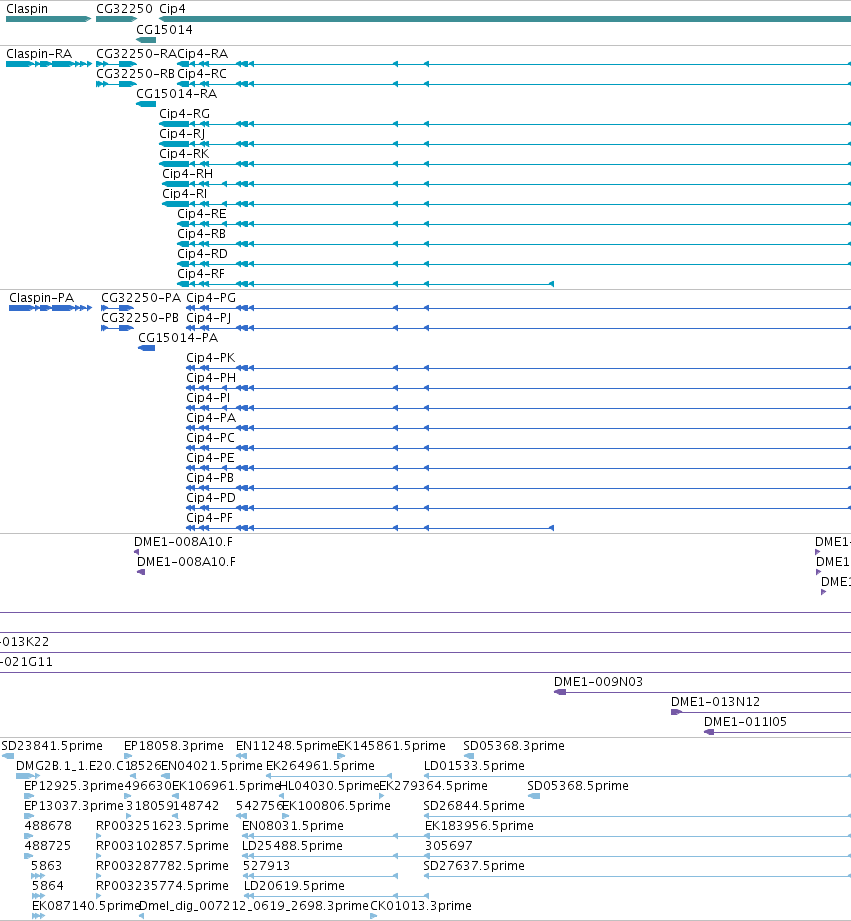Screen dimensions: 851x921
Task: Select the EK279364.5prime EST label
Action: tap(433, 785)
